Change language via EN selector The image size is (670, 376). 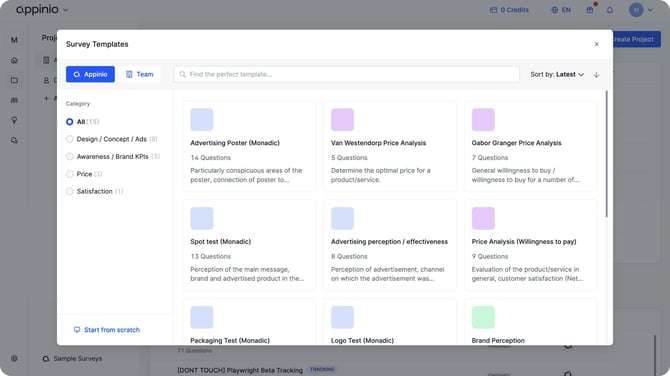pyautogui.click(x=561, y=10)
